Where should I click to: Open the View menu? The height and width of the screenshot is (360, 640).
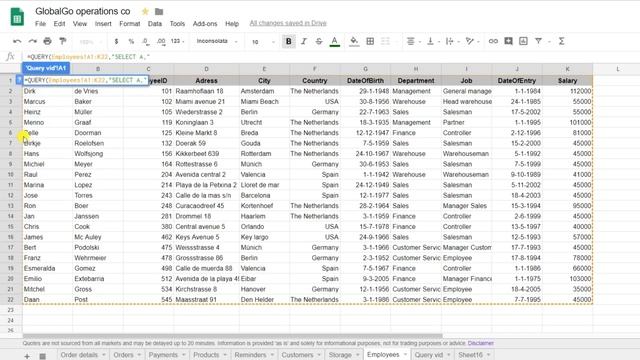(x=80, y=24)
